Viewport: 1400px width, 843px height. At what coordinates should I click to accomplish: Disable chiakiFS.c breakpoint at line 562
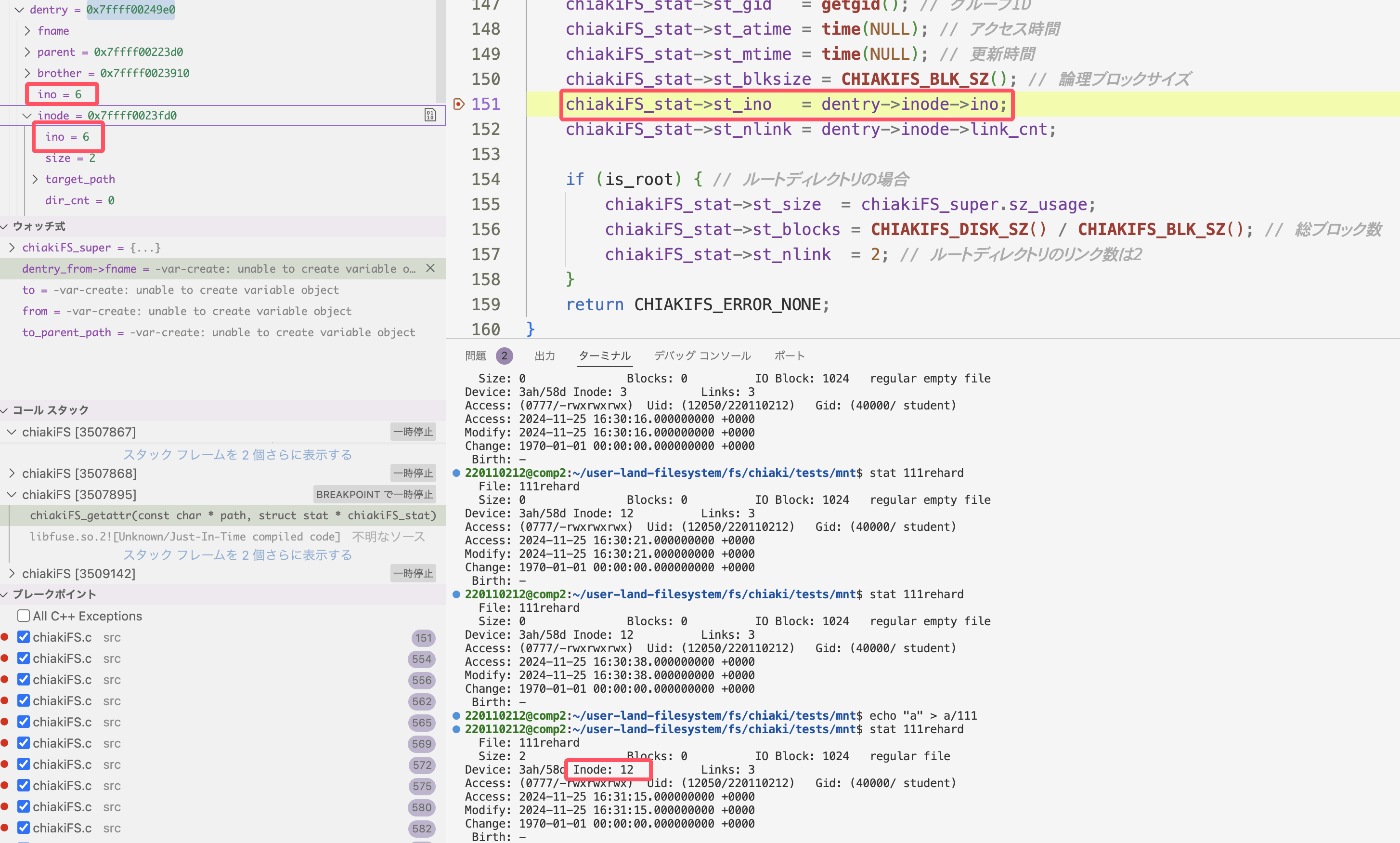coord(23,700)
